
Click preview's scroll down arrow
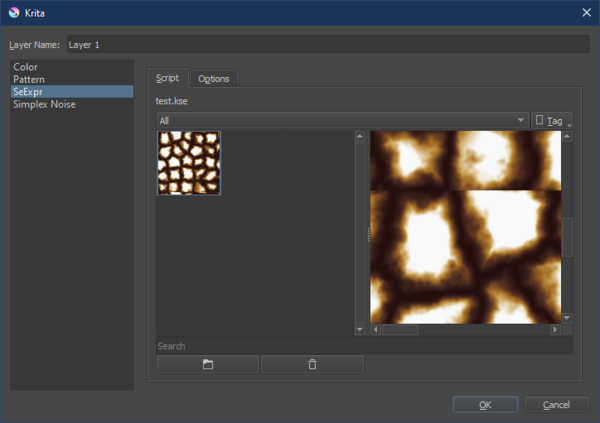click(x=567, y=318)
